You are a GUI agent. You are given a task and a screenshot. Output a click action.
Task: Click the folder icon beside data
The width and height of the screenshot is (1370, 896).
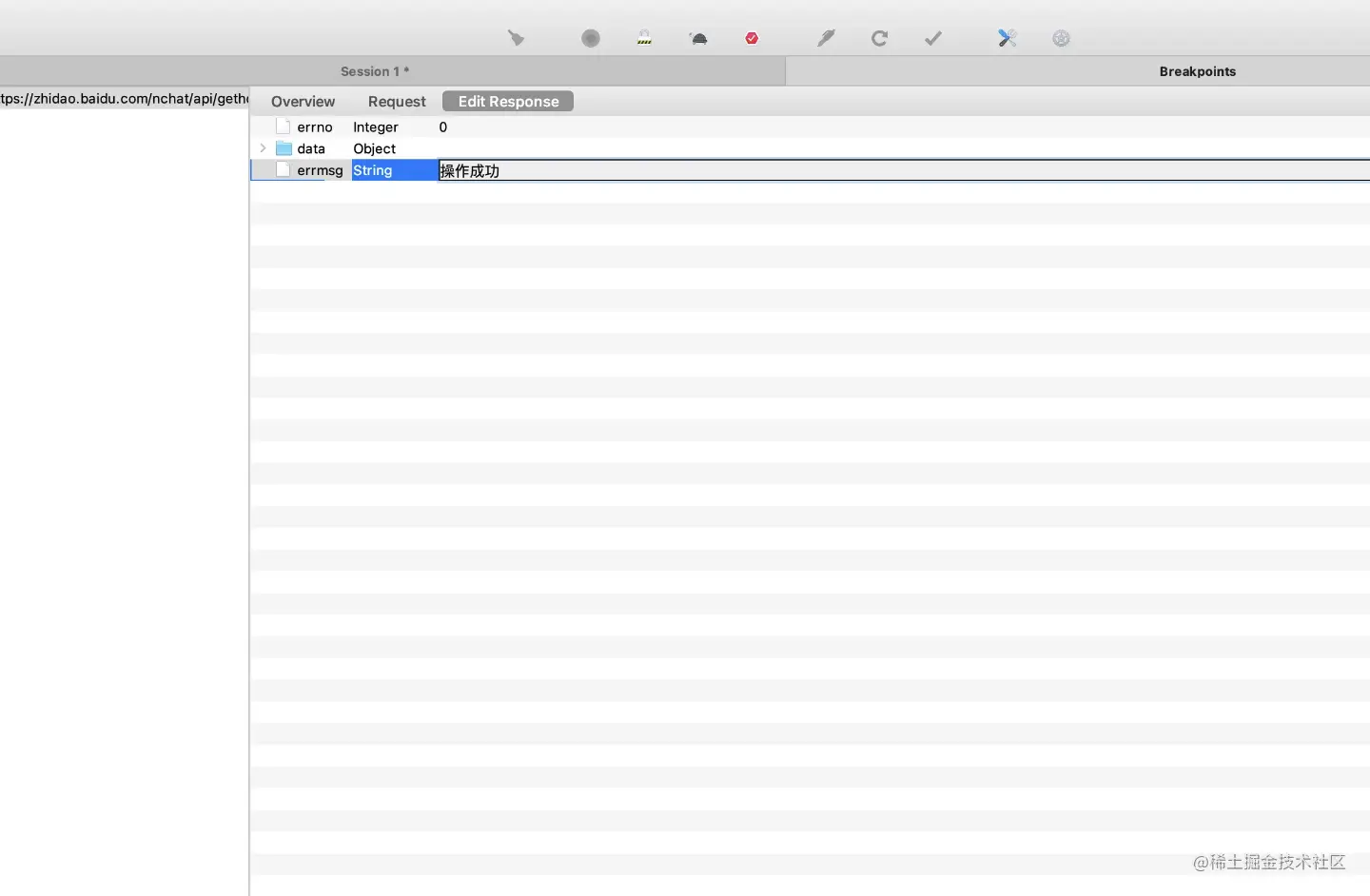click(x=284, y=148)
